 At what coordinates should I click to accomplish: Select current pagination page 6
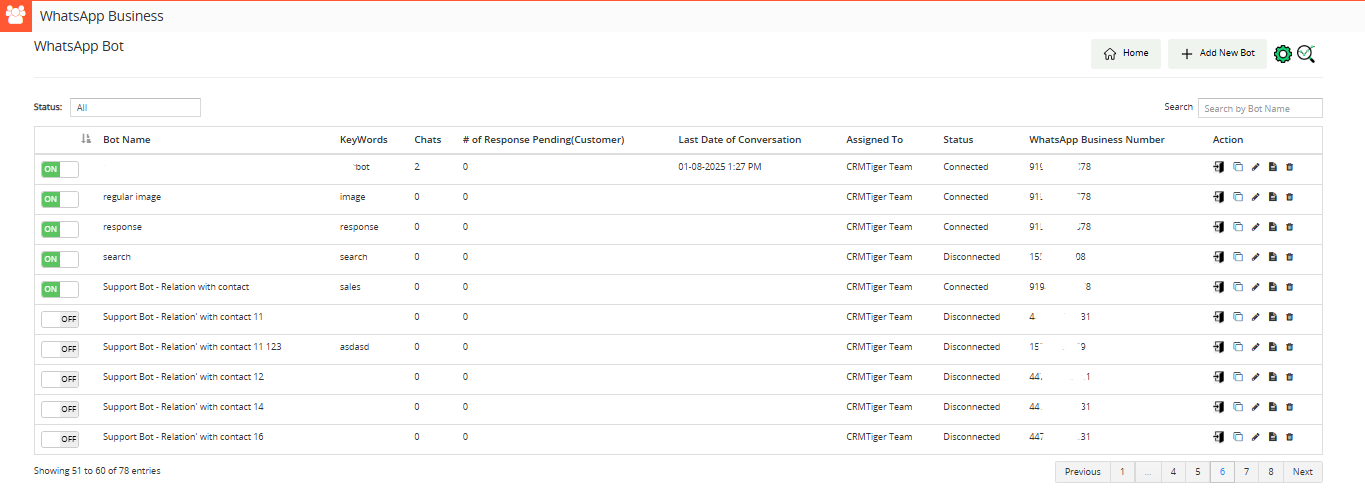tap(1221, 472)
